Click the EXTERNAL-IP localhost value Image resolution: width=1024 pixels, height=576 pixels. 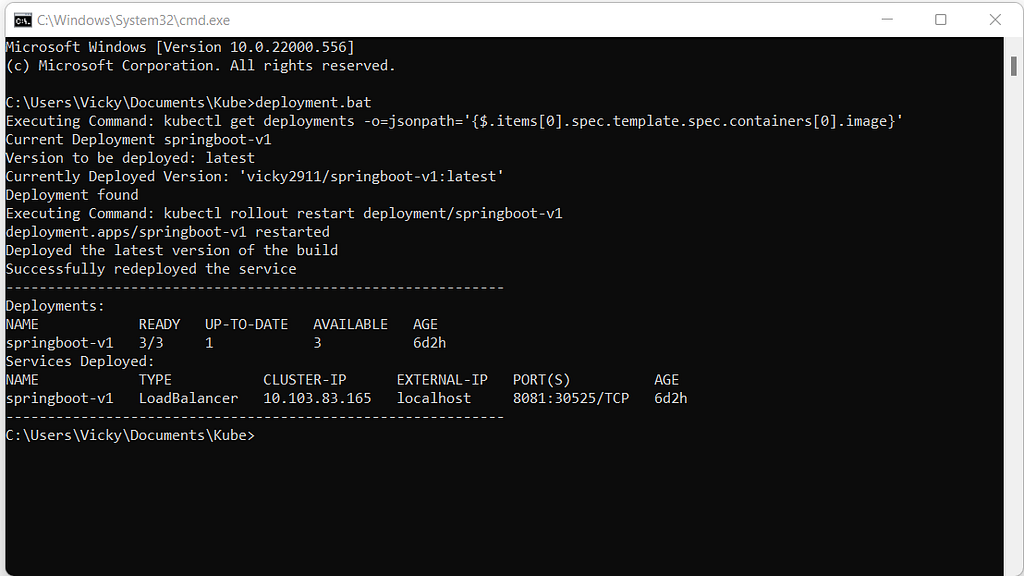click(434, 398)
